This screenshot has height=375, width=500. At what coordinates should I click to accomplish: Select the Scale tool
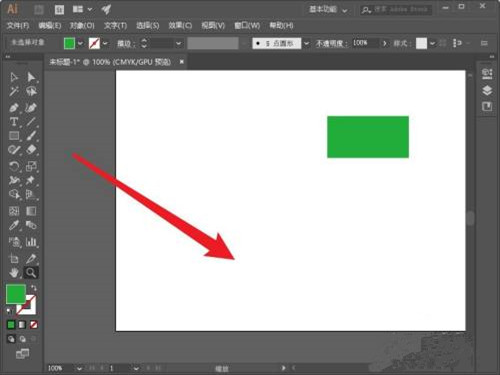(31, 166)
